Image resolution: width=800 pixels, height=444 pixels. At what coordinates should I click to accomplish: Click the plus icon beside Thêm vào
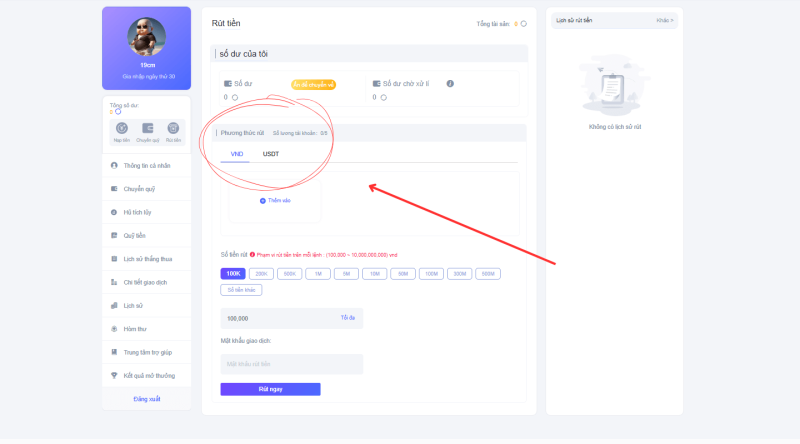coord(262,201)
